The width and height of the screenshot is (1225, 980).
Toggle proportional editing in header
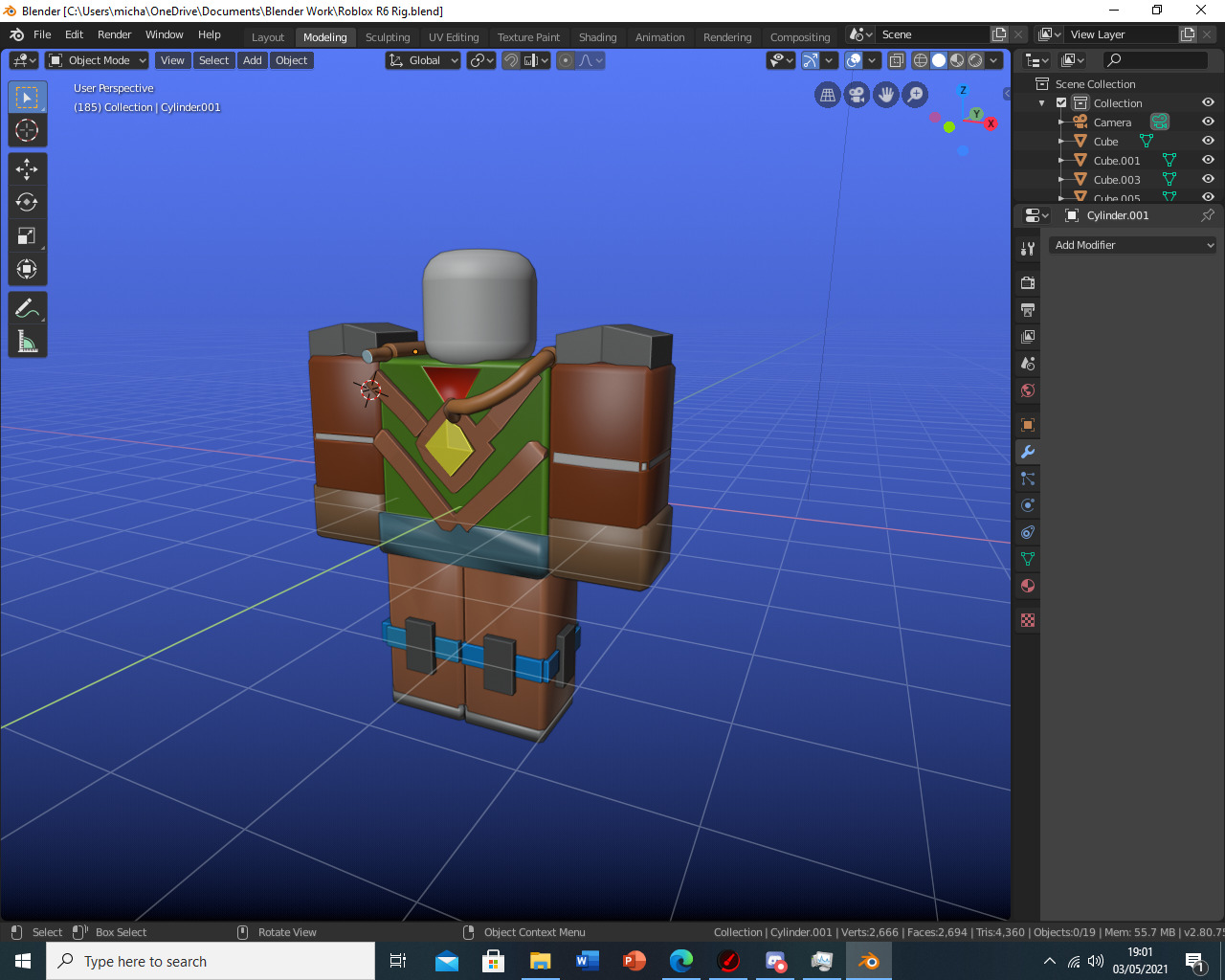pos(566,60)
